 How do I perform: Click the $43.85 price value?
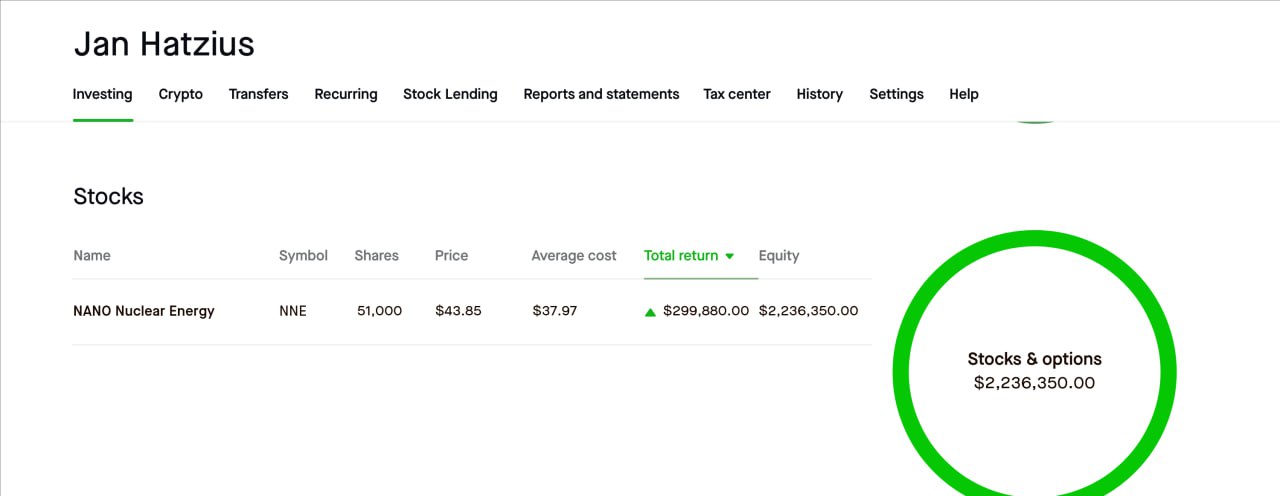(x=458, y=311)
